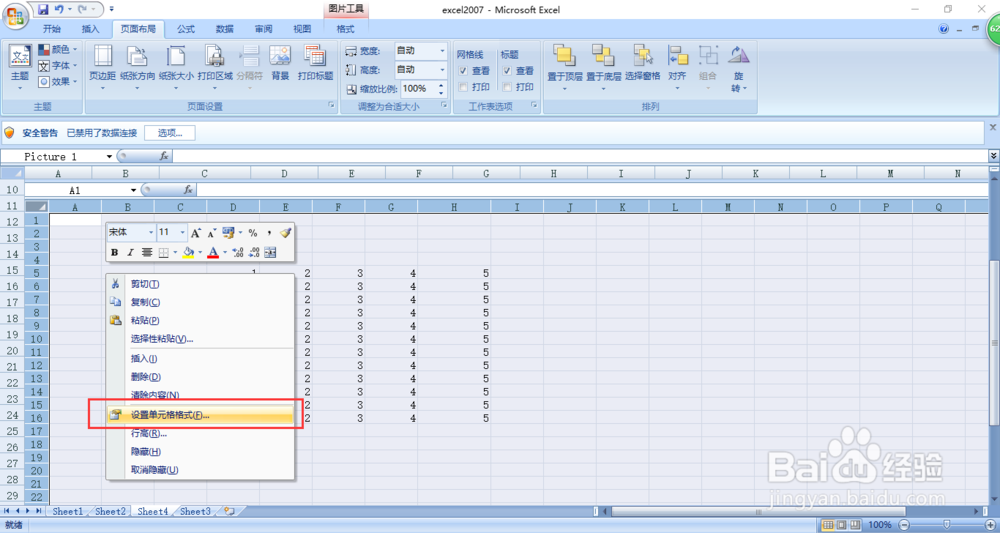Image resolution: width=1000 pixels, height=533 pixels.
Task: Click the main formula bar input field
Action: pos(580,156)
